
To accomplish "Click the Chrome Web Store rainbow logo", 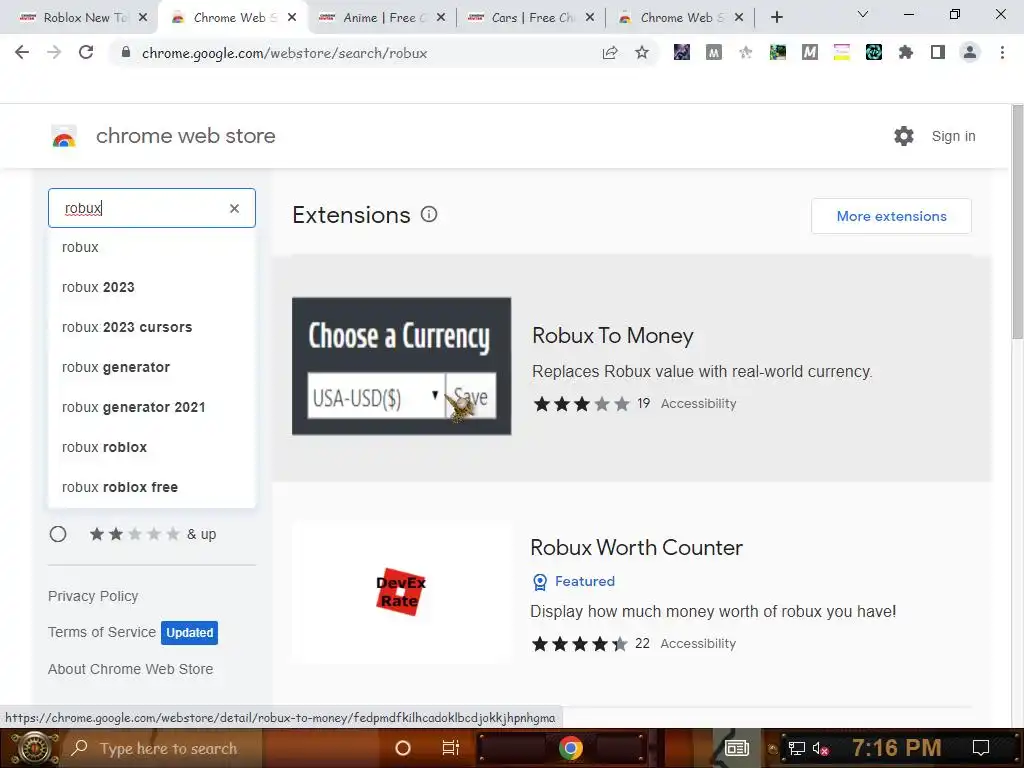I will 64,136.
